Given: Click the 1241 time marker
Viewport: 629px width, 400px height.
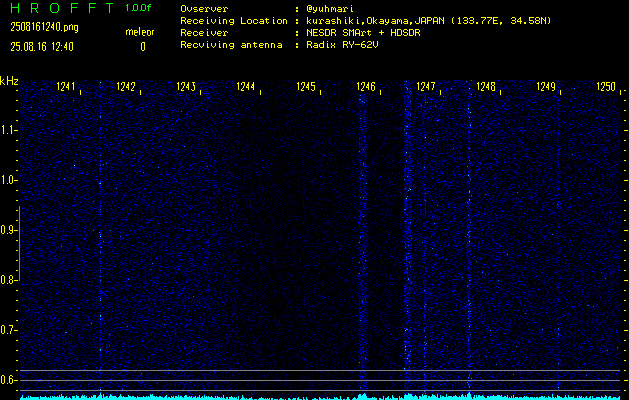Looking at the screenshot, I should (66, 87).
